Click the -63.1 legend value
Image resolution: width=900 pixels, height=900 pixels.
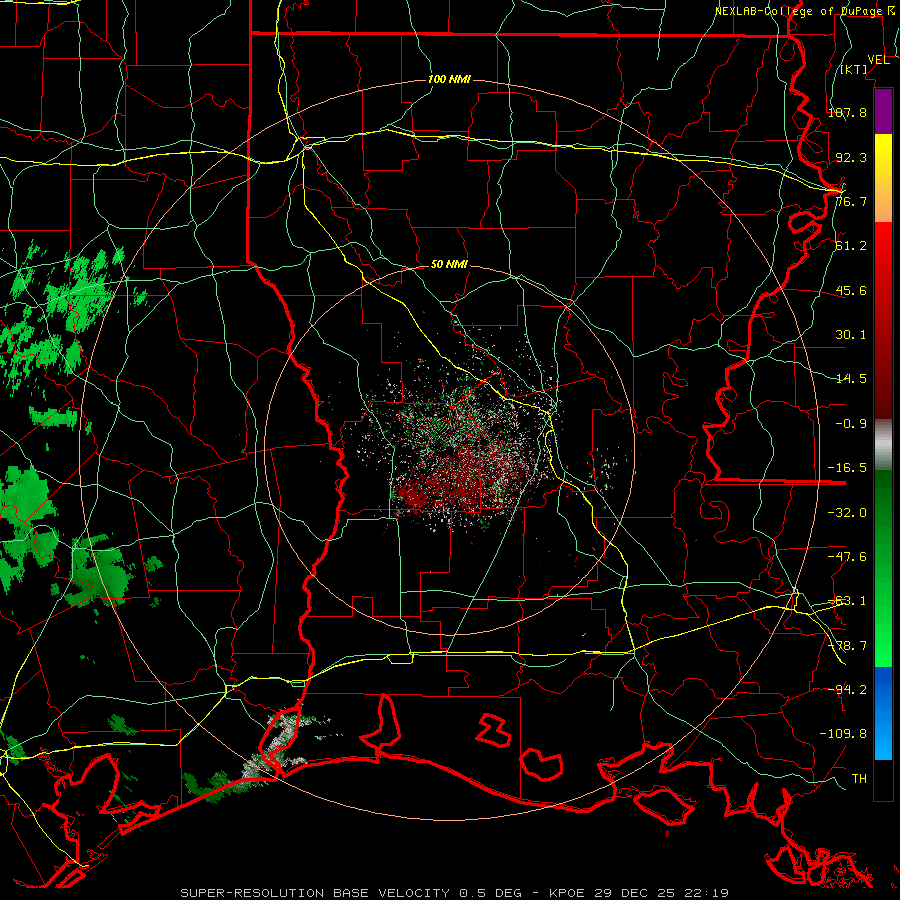847,601
